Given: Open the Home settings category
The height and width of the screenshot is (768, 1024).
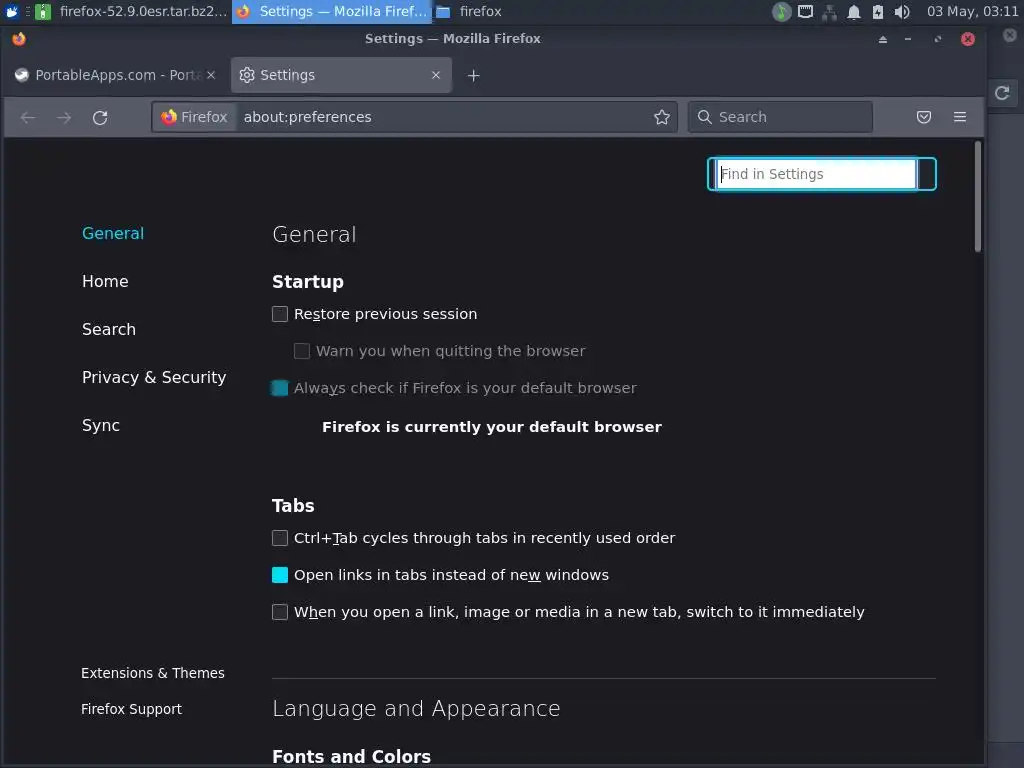Looking at the screenshot, I should tap(105, 281).
